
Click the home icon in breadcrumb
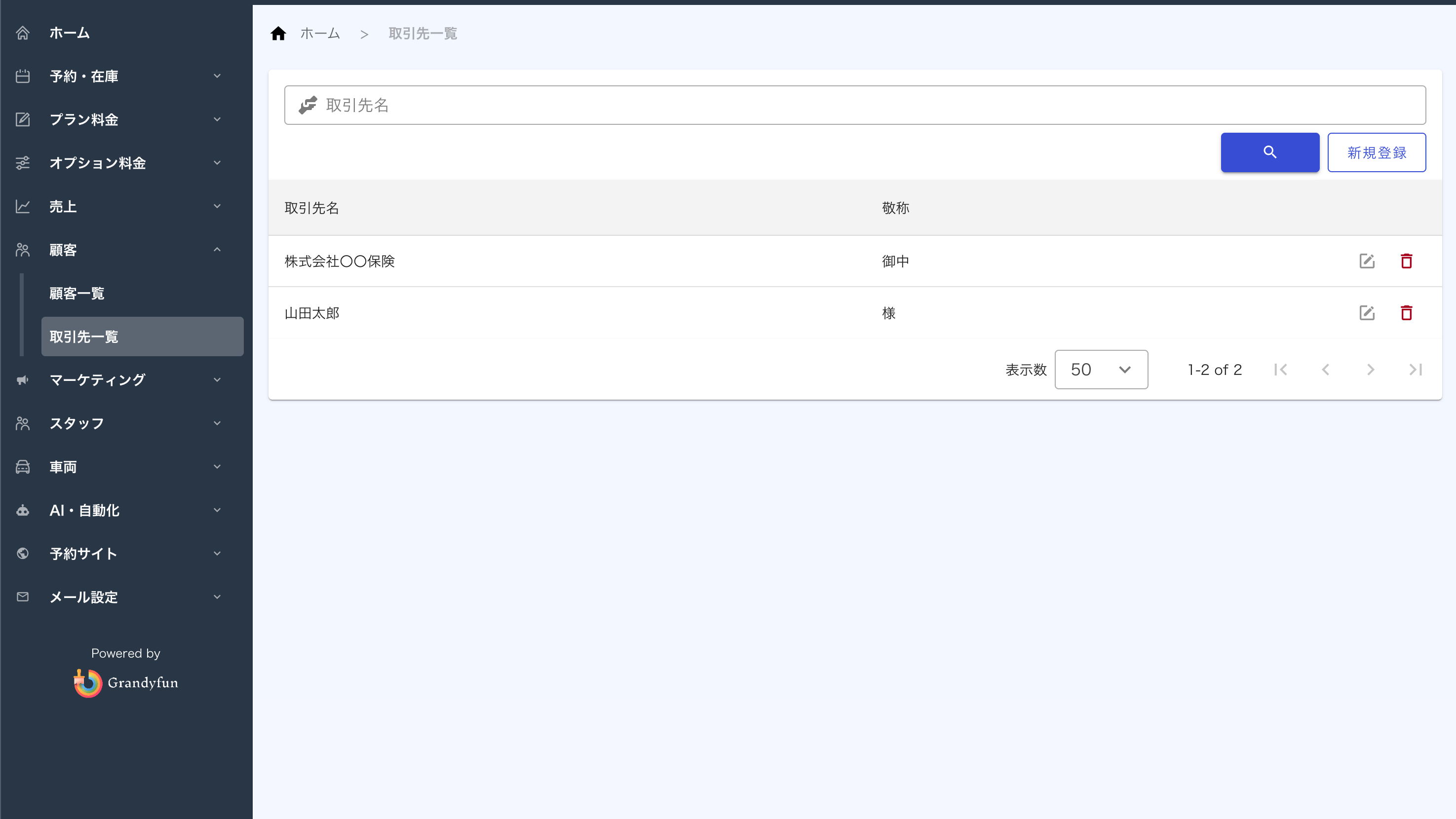278,34
